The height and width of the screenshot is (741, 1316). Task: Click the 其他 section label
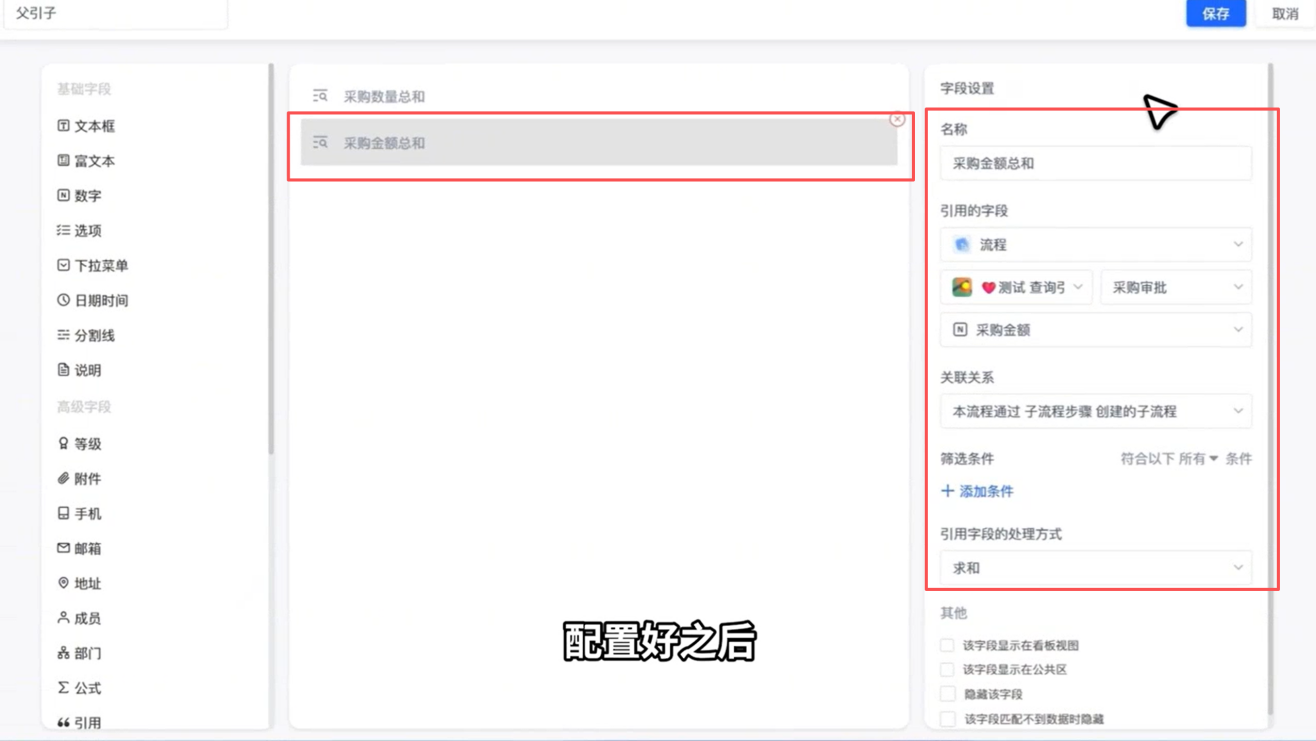pos(954,613)
